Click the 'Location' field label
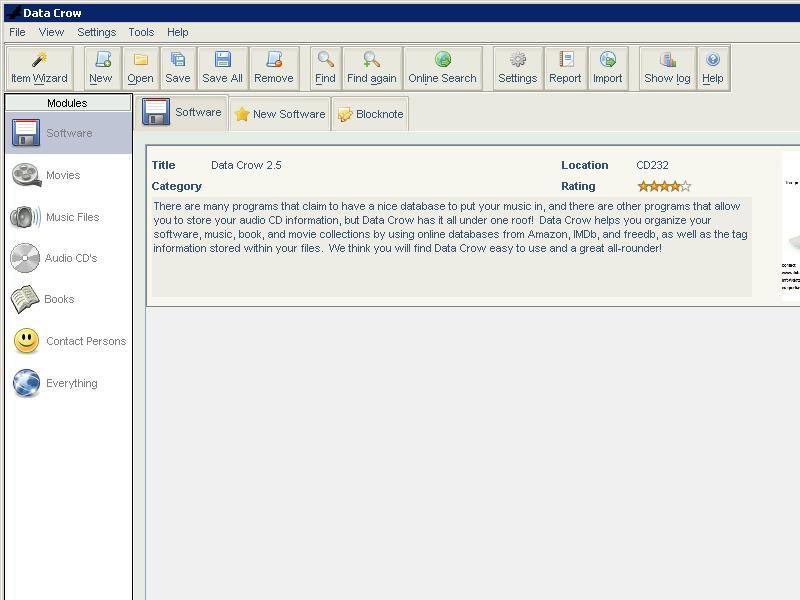Image resolution: width=800 pixels, height=600 pixels. [585, 165]
